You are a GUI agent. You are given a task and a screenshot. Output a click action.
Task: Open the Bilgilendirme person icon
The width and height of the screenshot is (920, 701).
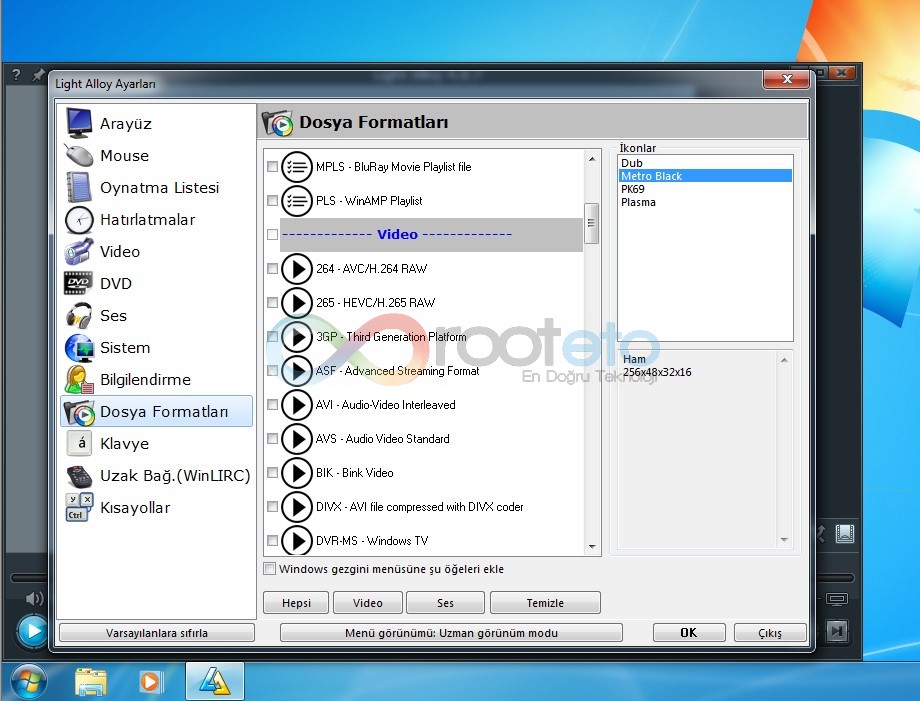79,379
